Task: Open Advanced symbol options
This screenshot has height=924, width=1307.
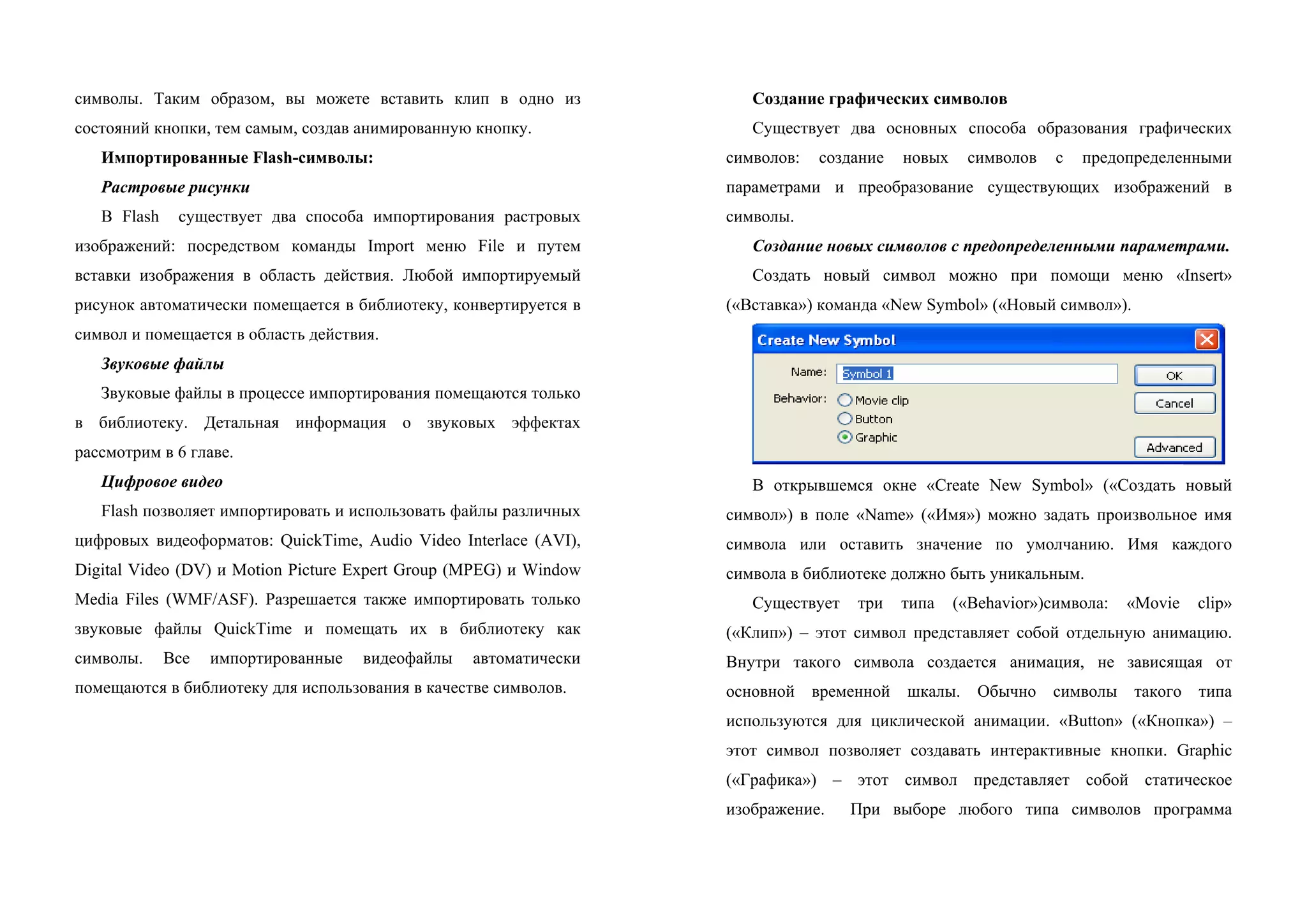Action: pos(1174,447)
